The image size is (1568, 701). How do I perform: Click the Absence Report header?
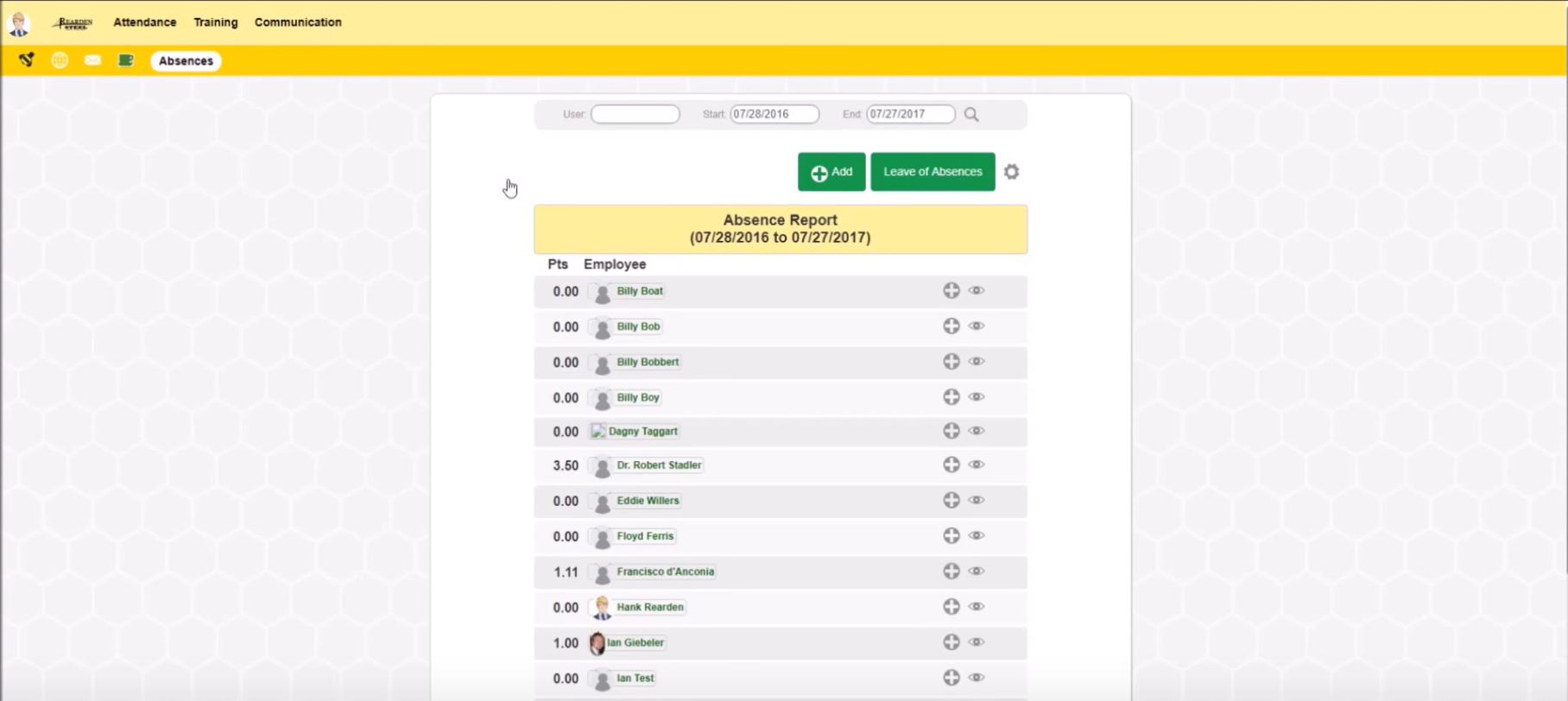click(x=781, y=229)
